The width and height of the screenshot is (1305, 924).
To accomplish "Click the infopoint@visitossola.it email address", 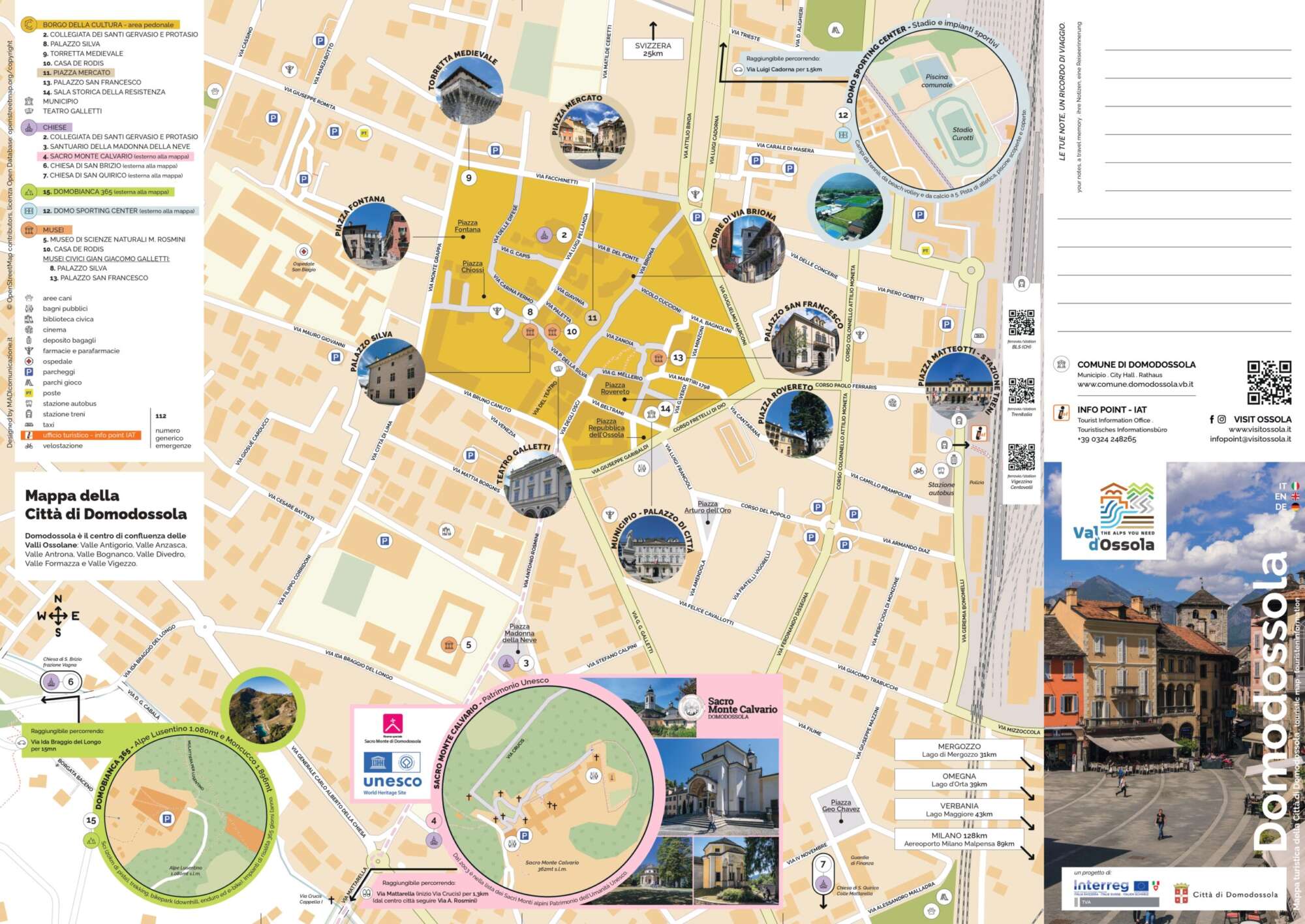I will pyautogui.click(x=1250, y=439).
